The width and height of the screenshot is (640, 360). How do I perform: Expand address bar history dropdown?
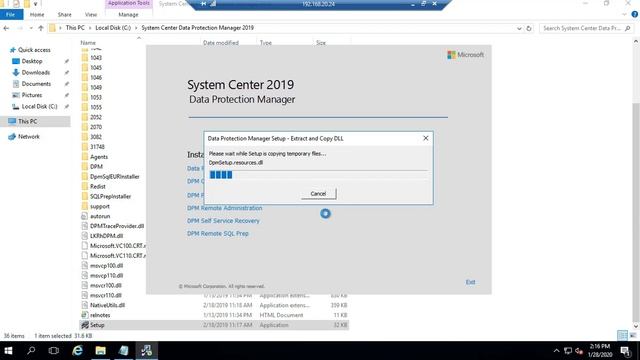coord(519,29)
